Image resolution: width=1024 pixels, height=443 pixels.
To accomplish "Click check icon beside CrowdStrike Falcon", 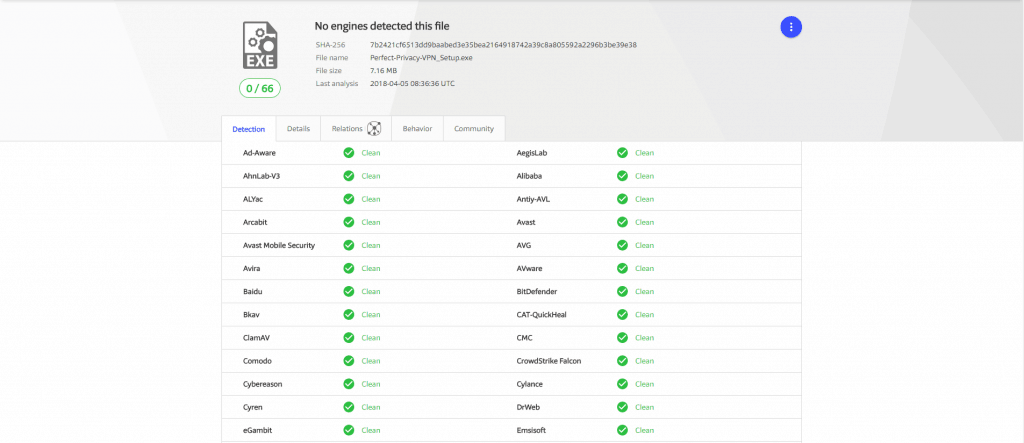I will (622, 361).
